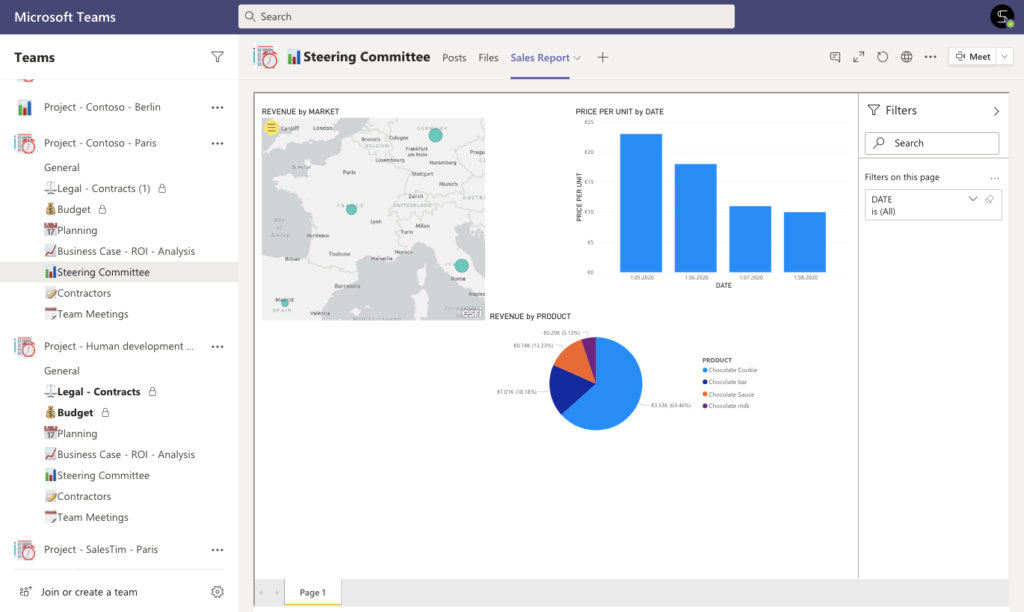Click the Project - Human development team icon

pyautogui.click(x=25, y=347)
